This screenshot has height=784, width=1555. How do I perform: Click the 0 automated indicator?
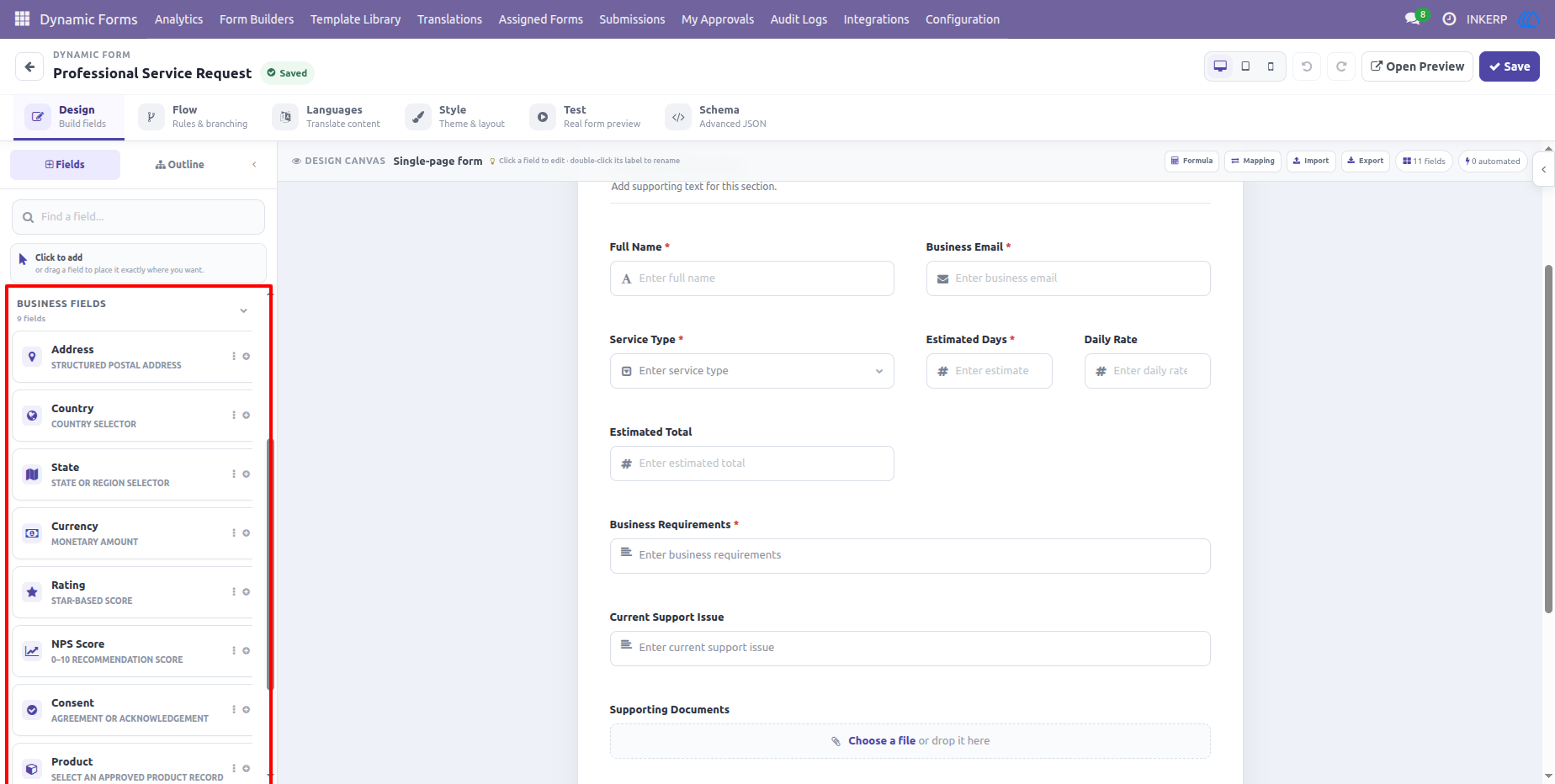[x=1493, y=161]
